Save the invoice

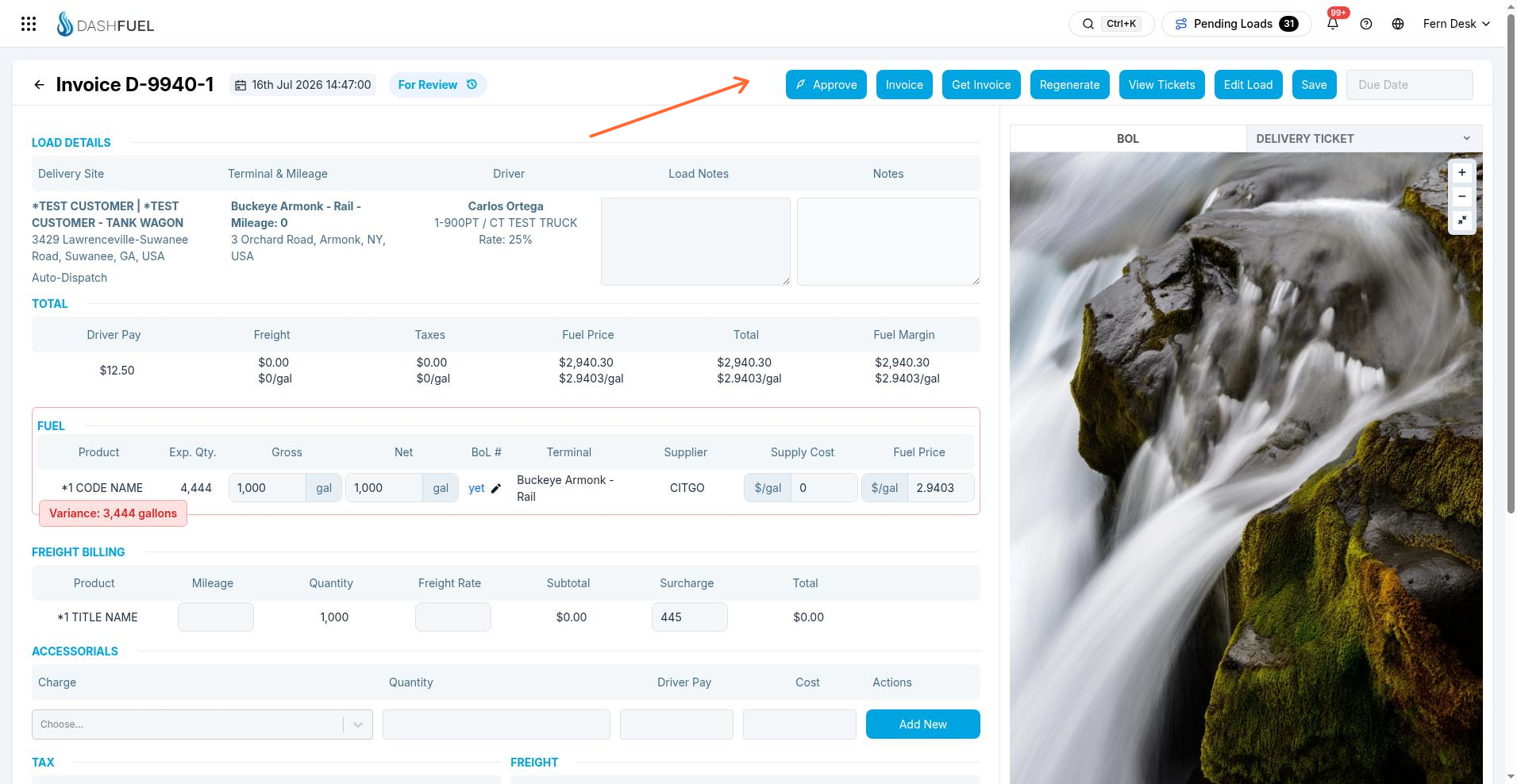pyautogui.click(x=1314, y=85)
